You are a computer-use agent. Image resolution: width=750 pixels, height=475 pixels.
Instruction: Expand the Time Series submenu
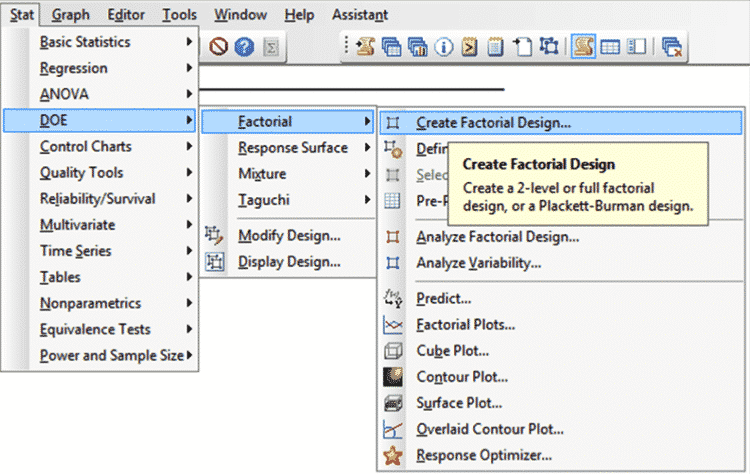(x=99, y=251)
